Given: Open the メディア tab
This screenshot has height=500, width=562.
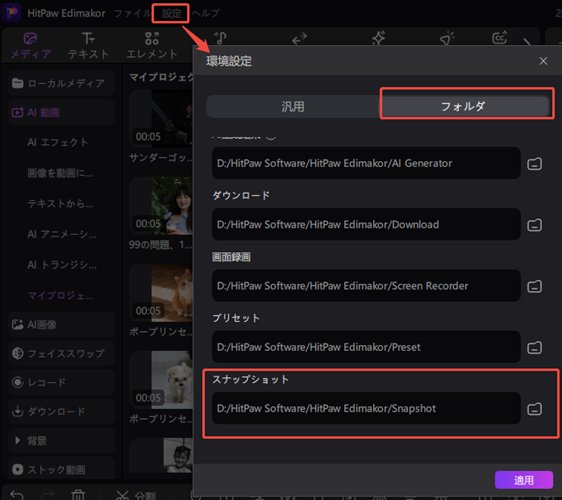Looking at the screenshot, I should click(x=30, y=46).
